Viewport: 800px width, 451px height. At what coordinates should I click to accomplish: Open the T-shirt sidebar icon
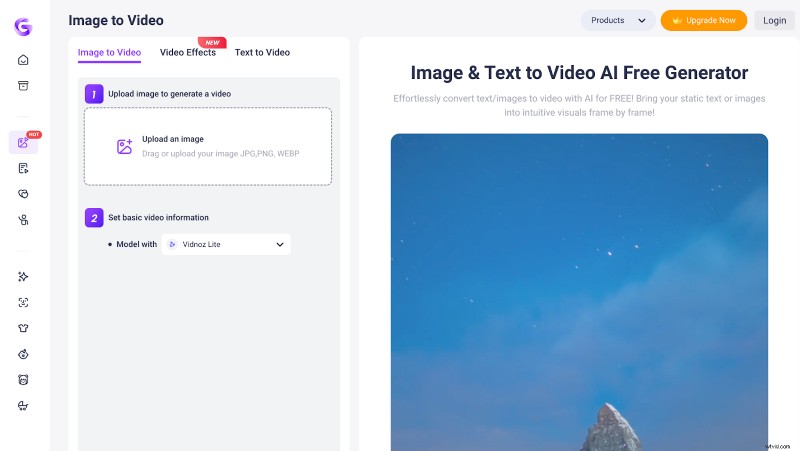tap(23, 328)
